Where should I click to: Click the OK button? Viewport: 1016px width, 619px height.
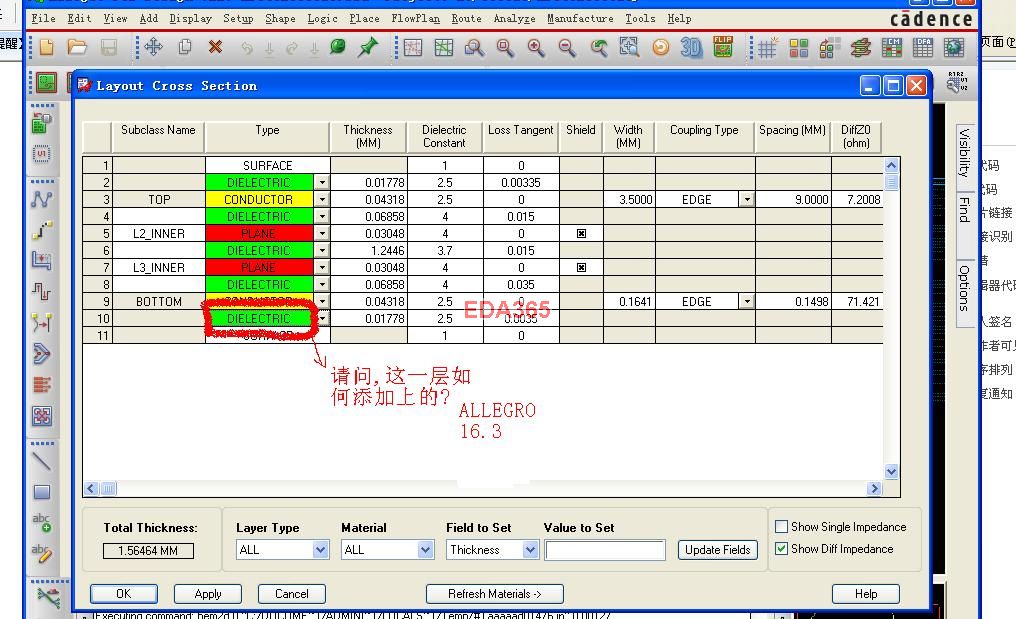[124, 594]
